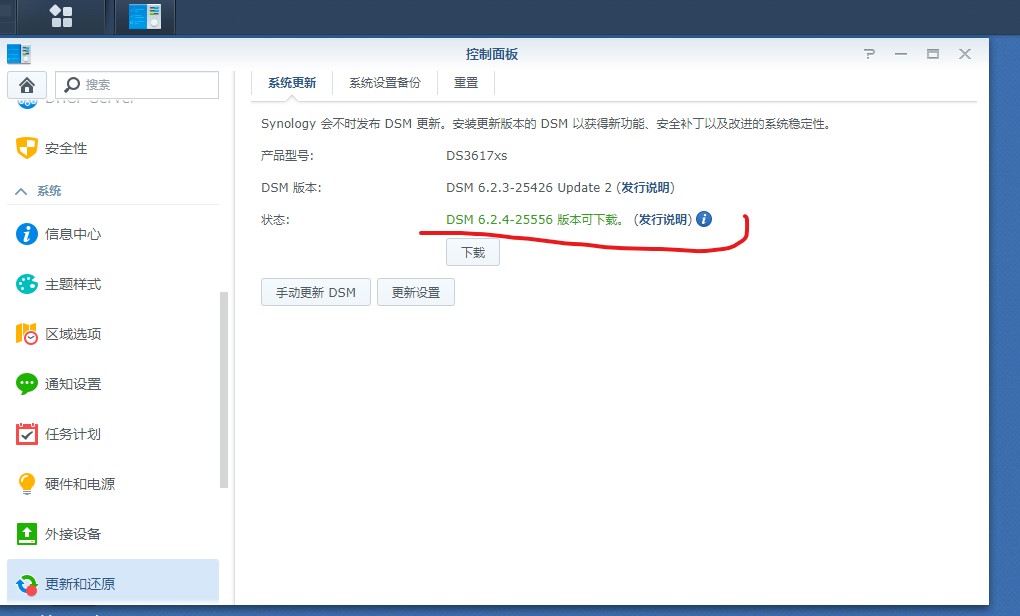This screenshot has width=1020, height=616.
Task: Switch to the 系统设置备份 tab
Action: [x=385, y=83]
